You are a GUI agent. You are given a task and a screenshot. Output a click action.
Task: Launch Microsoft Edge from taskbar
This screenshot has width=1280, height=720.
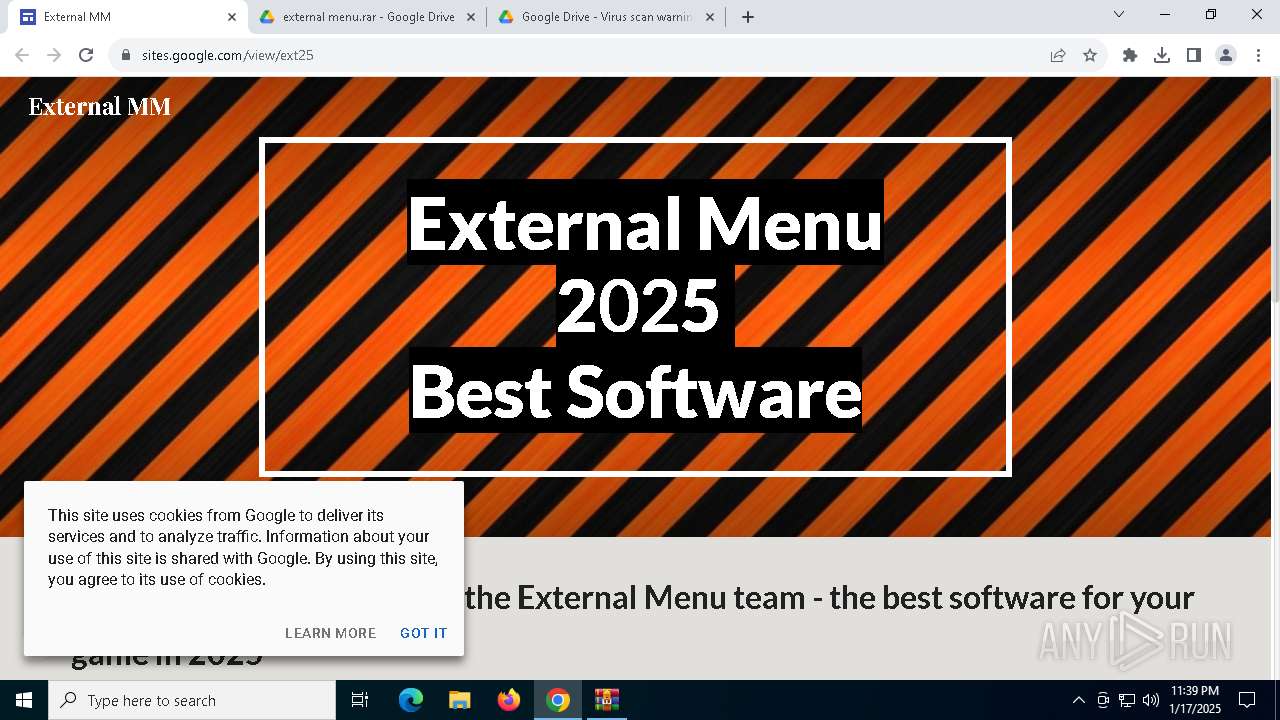[411, 700]
